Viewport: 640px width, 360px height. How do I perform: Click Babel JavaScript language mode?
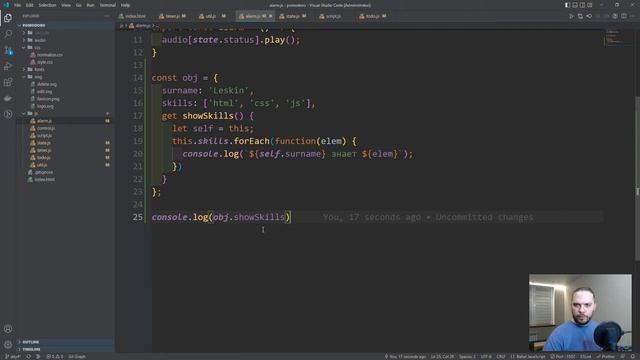527,357
